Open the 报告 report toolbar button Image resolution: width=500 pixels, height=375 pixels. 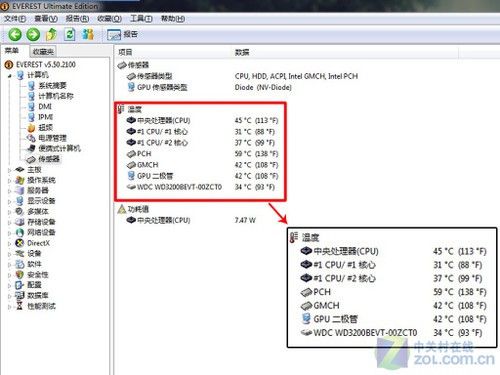point(122,34)
